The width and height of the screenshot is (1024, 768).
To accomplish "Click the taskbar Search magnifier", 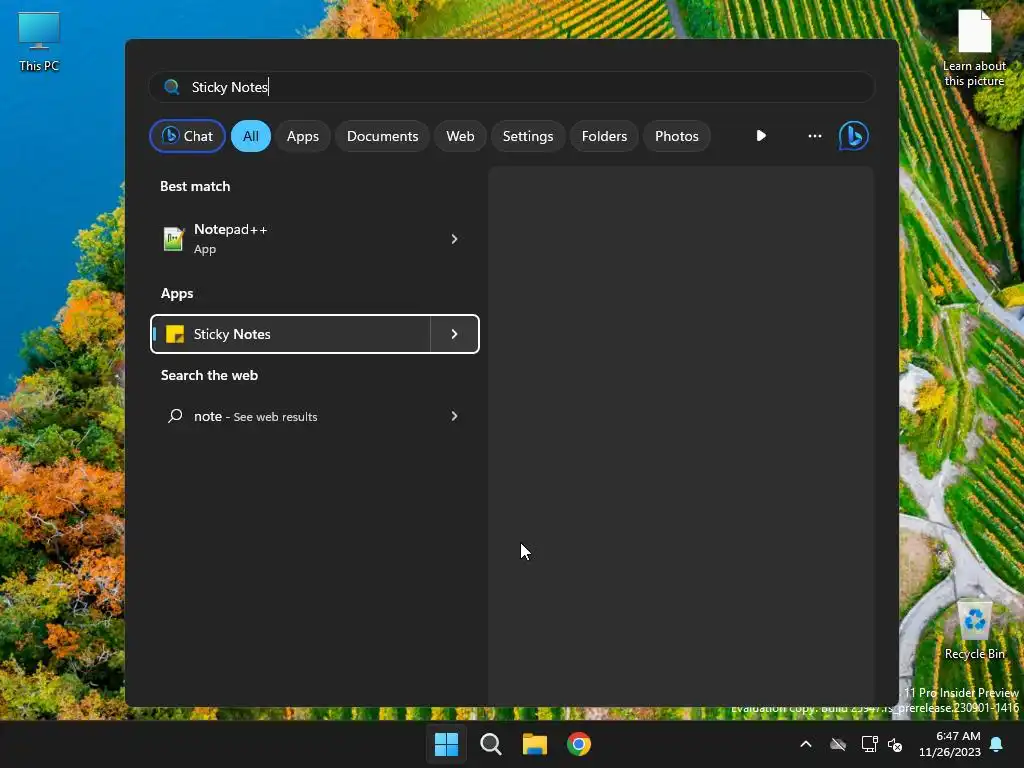I will [x=490, y=744].
